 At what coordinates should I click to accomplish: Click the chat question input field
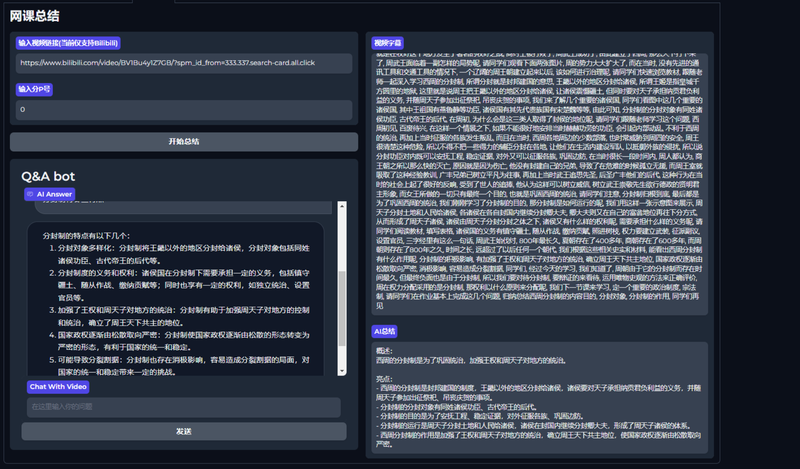tap(184, 407)
